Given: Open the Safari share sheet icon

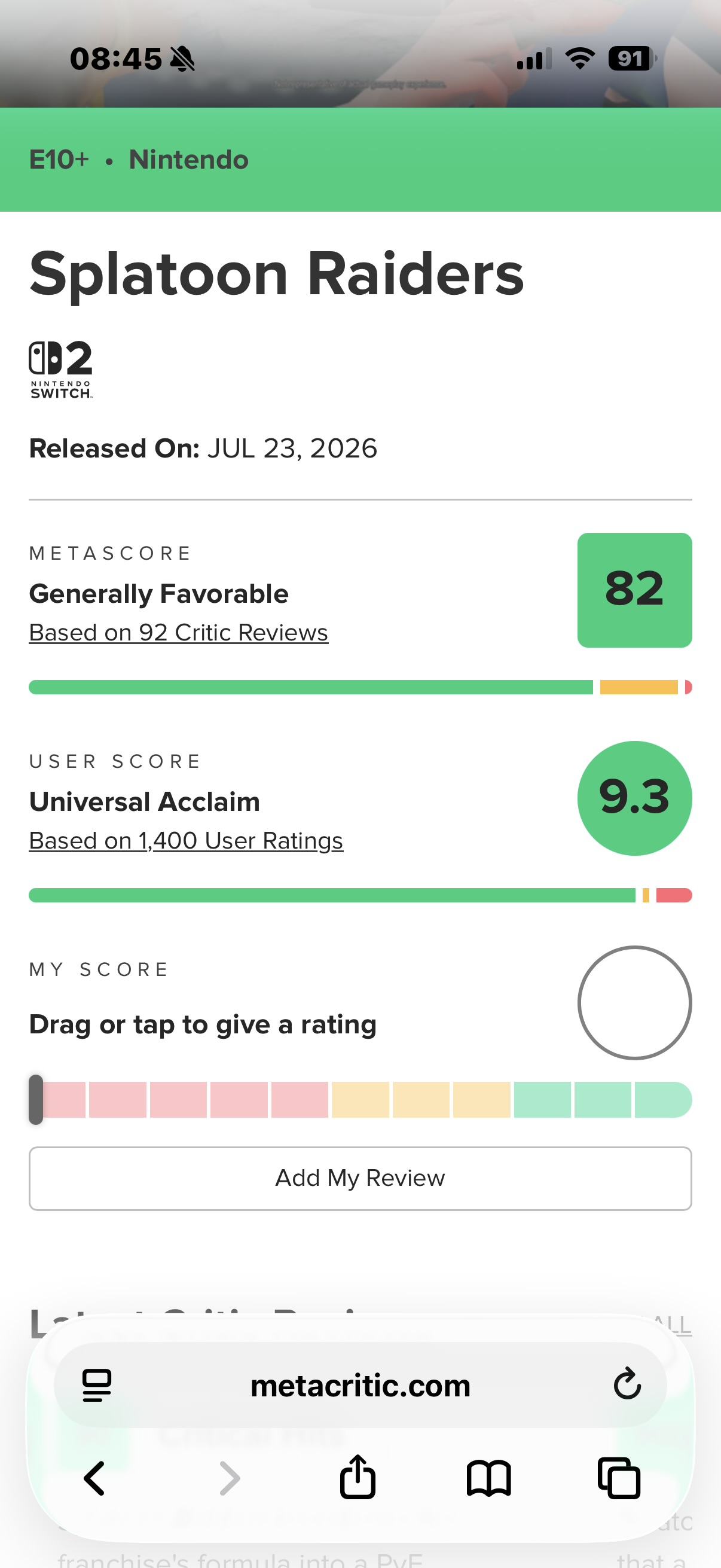Looking at the screenshot, I should pyautogui.click(x=358, y=1476).
